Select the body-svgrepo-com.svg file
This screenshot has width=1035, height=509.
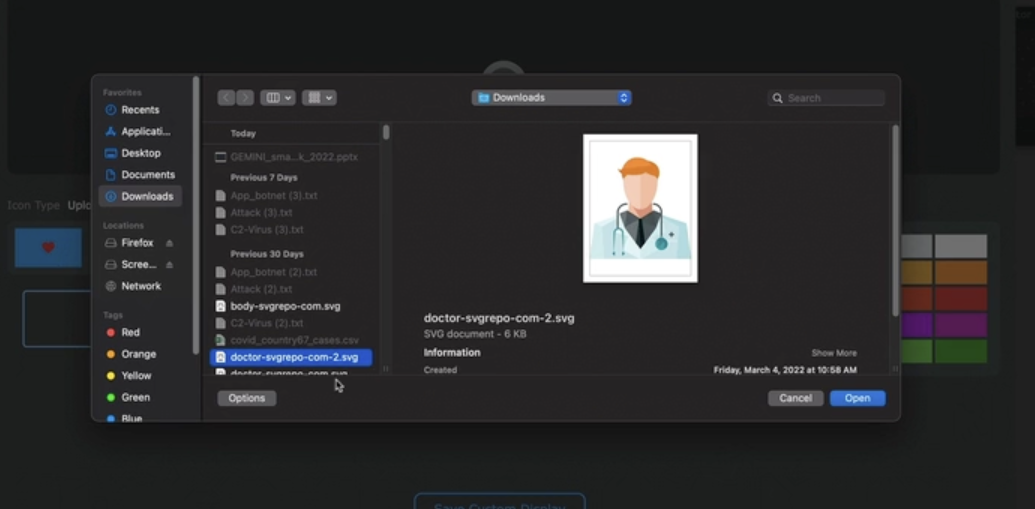click(x=285, y=306)
